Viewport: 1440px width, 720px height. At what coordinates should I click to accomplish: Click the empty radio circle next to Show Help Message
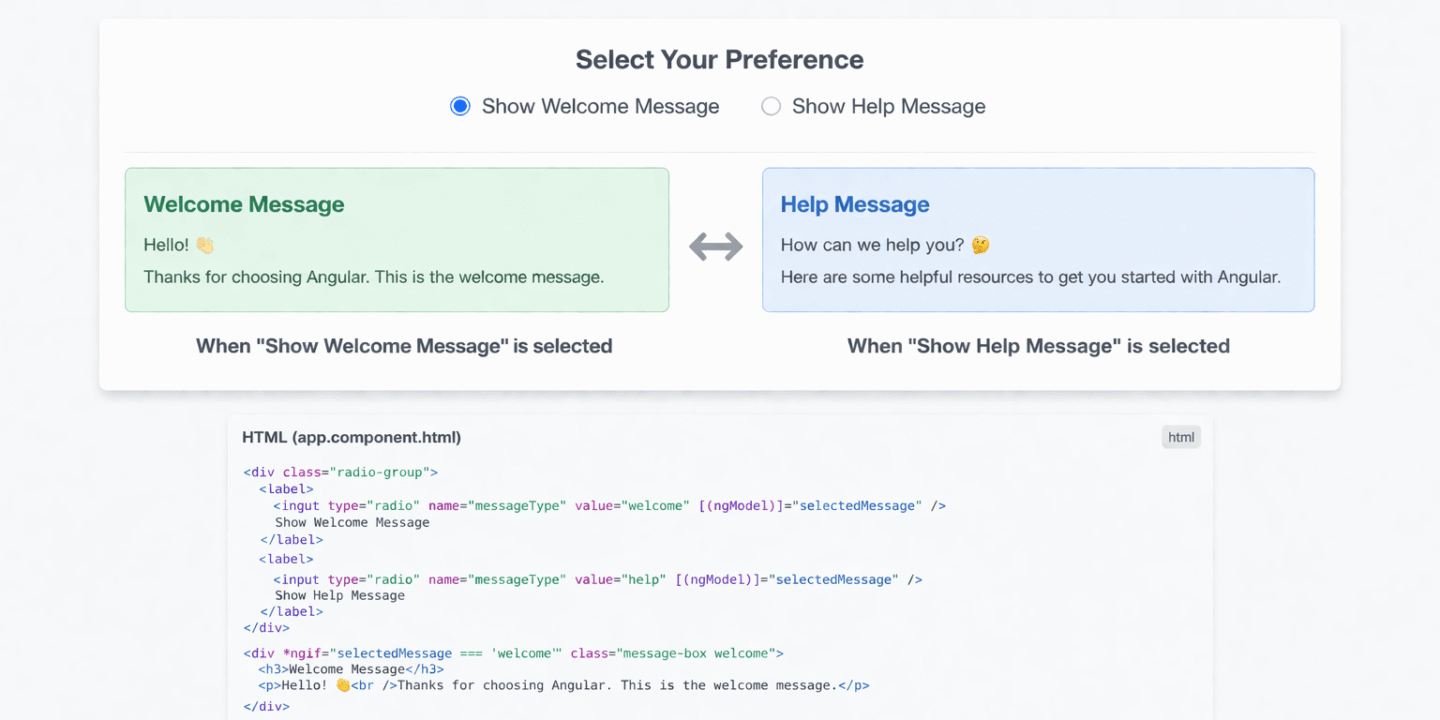pos(771,105)
